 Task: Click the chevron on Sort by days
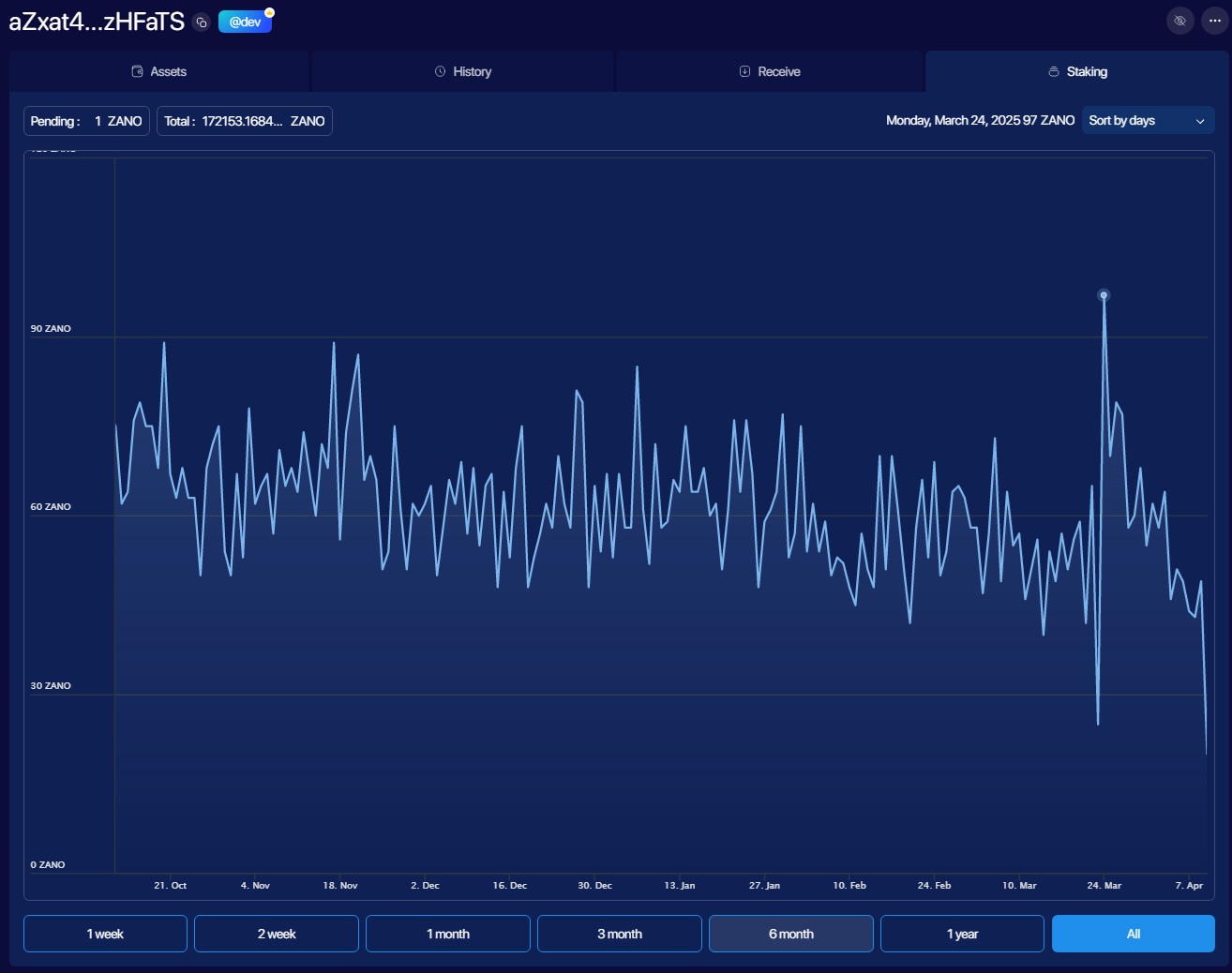pyautogui.click(x=1201, y=120)
